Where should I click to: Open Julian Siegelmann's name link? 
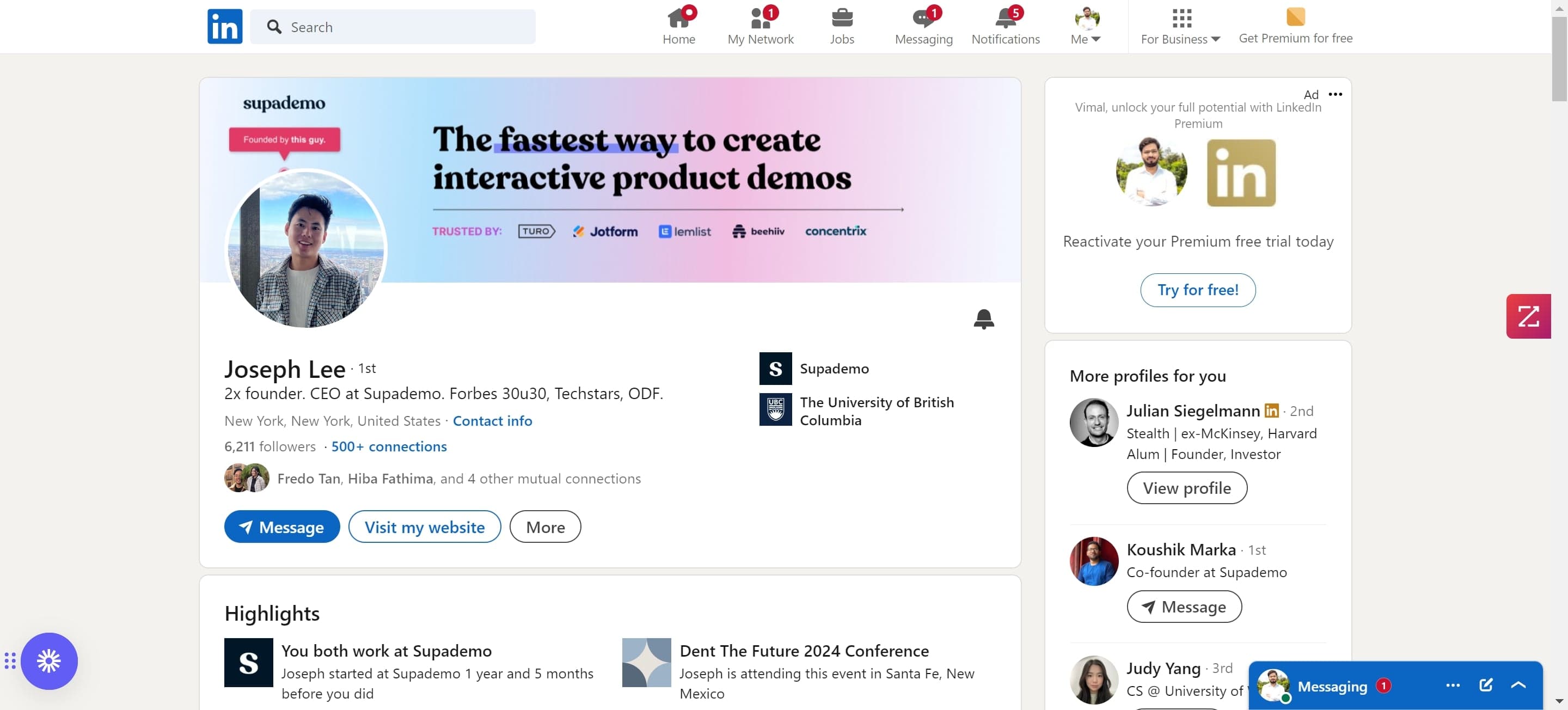tap(1192, 411)
